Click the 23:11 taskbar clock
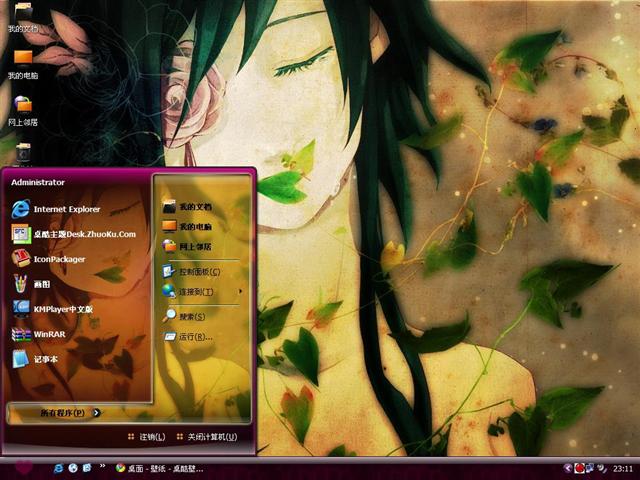 622,469
